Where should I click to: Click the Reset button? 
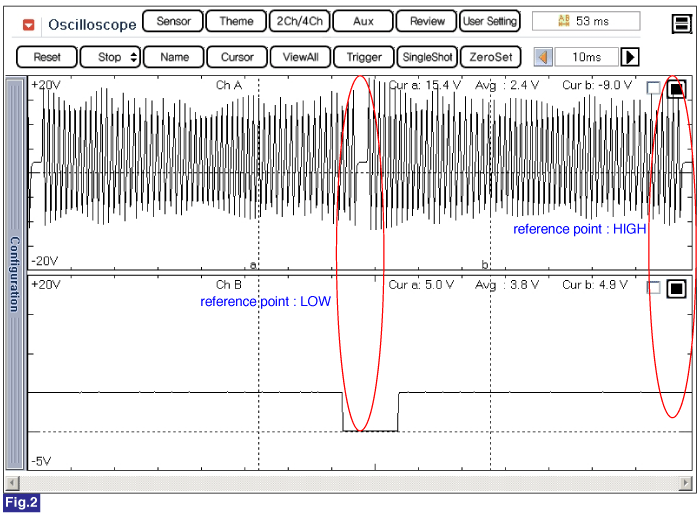tap(47, 57)
